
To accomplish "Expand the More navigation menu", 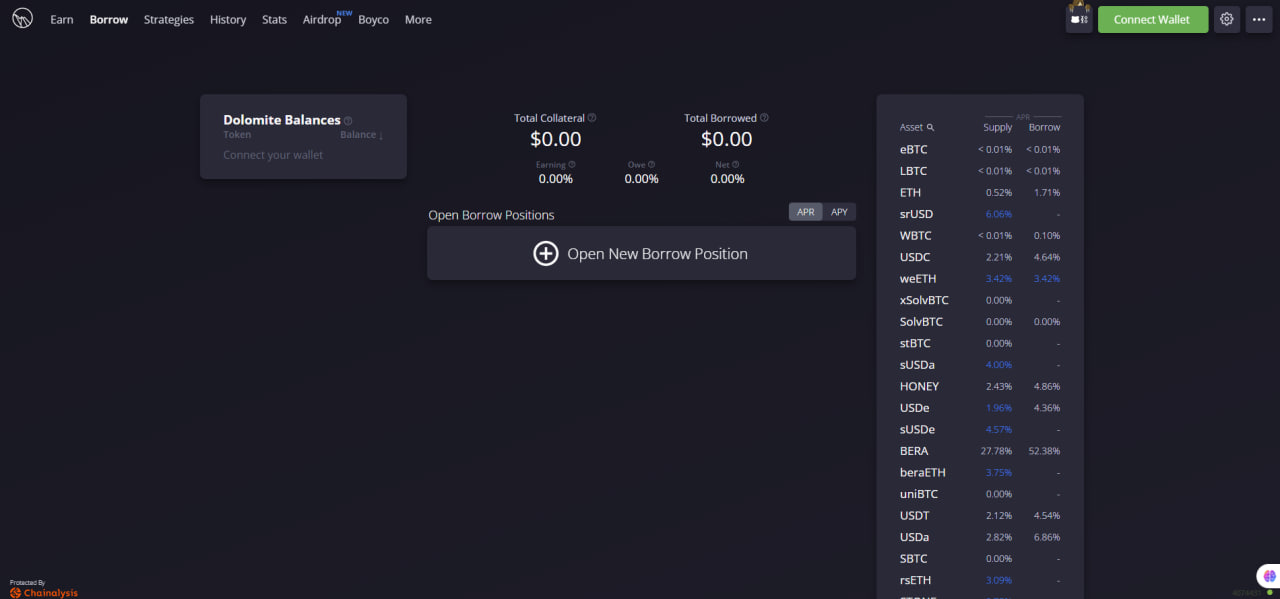I will [418, 19].
